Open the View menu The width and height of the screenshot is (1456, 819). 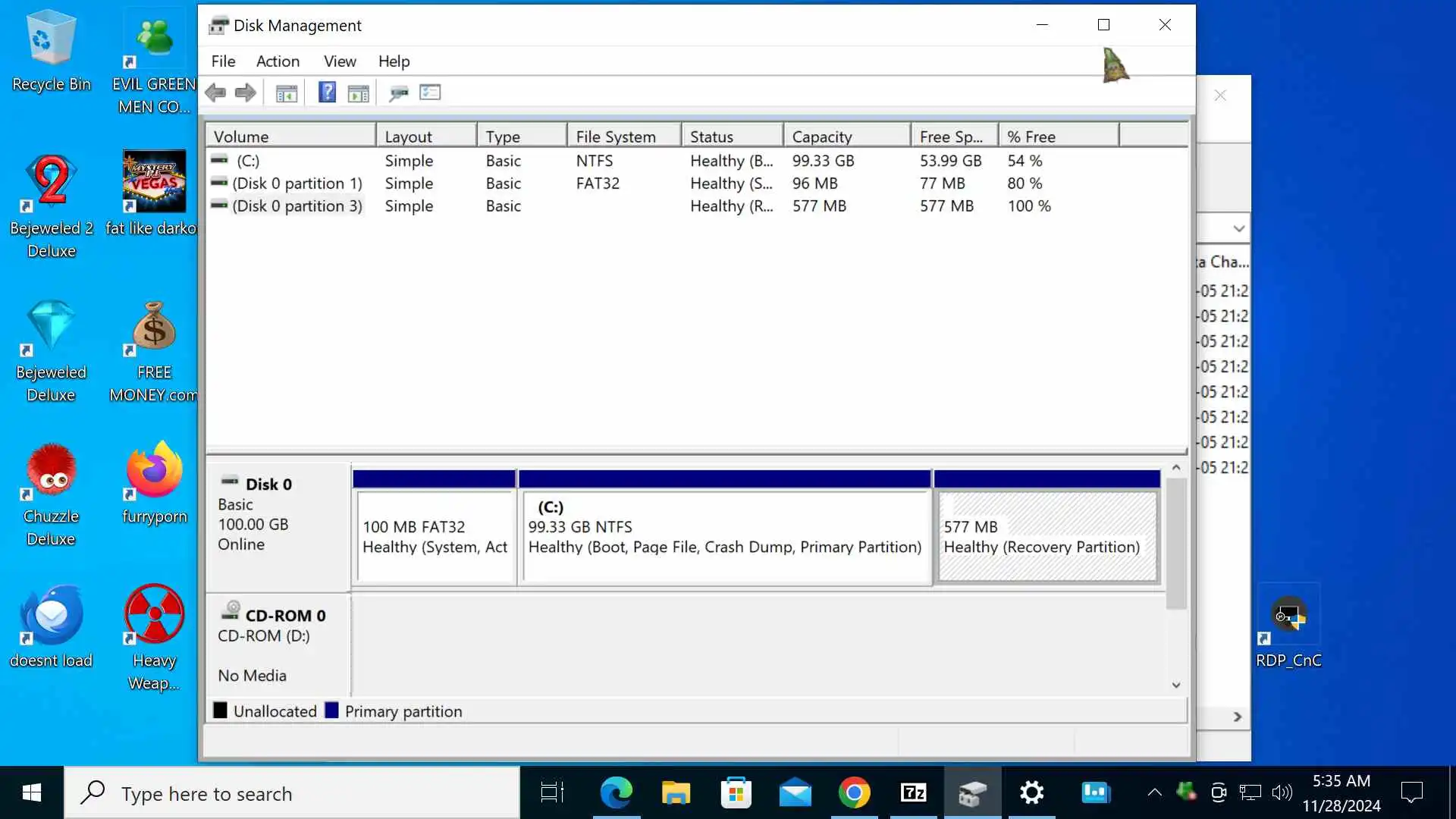tap(339, 61)
